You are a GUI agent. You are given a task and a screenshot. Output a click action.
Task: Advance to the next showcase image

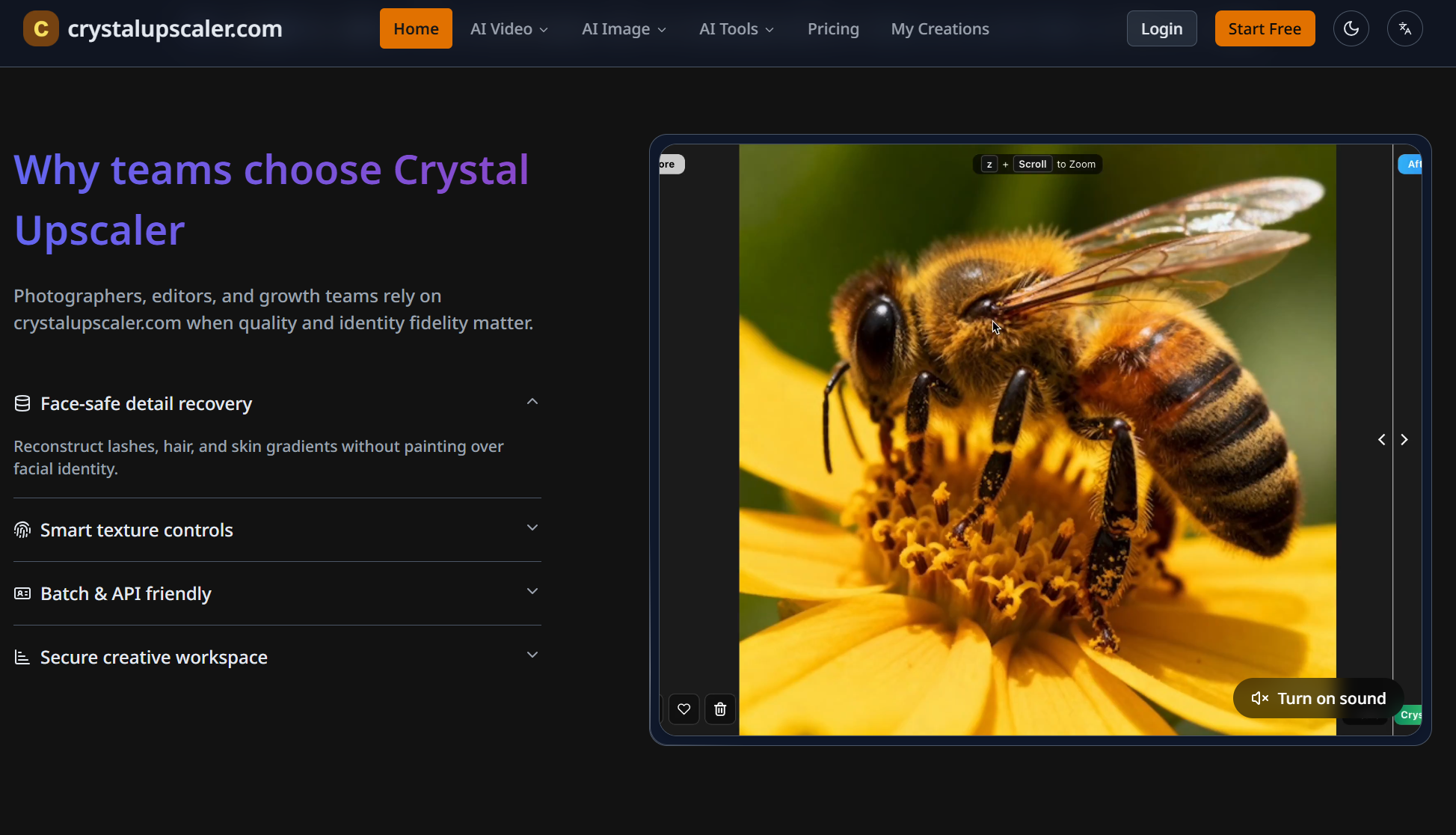pos(1404,439)
